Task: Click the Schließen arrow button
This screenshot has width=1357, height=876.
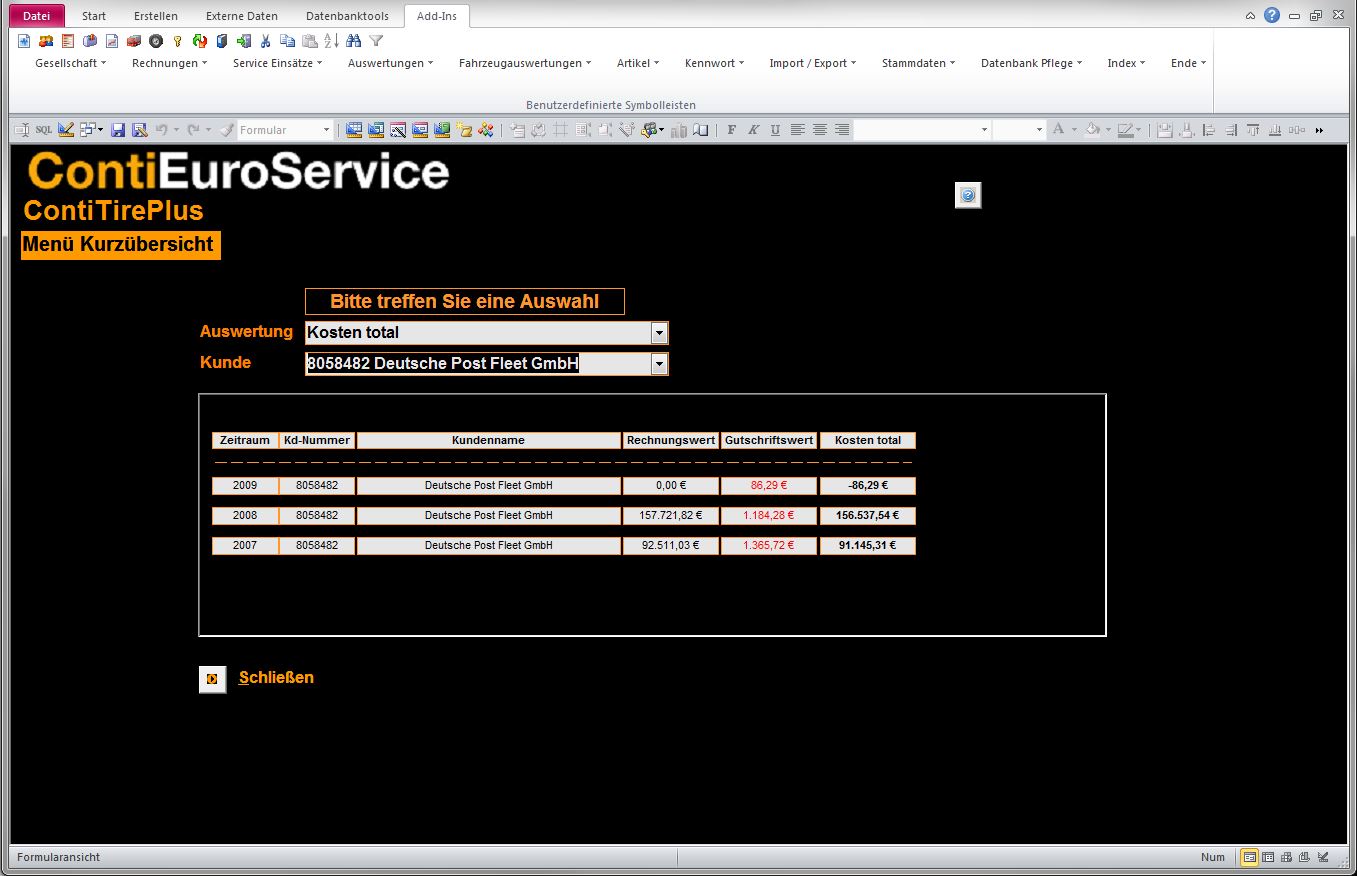Action: click(212, 679)
